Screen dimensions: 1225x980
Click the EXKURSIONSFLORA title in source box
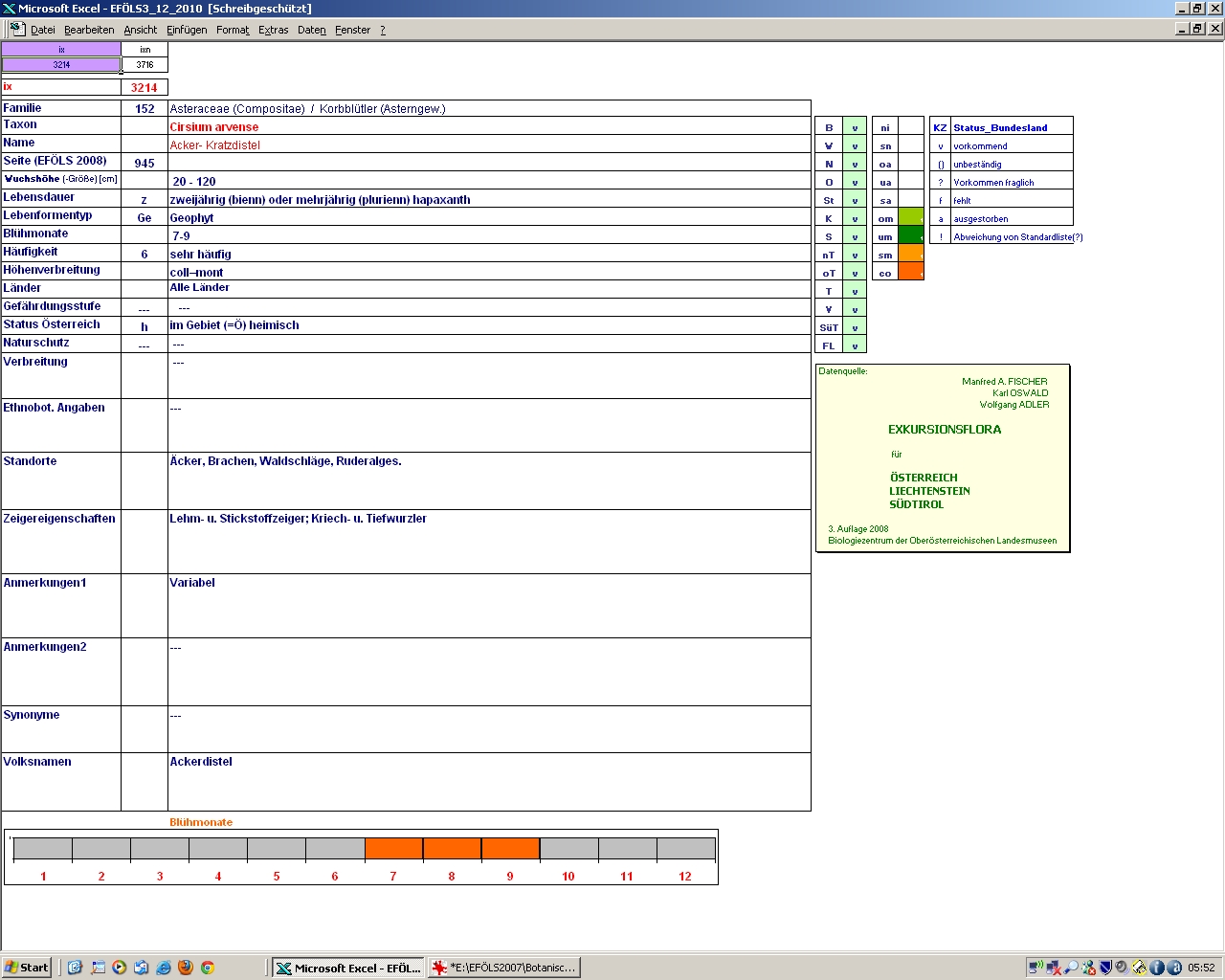945,430
